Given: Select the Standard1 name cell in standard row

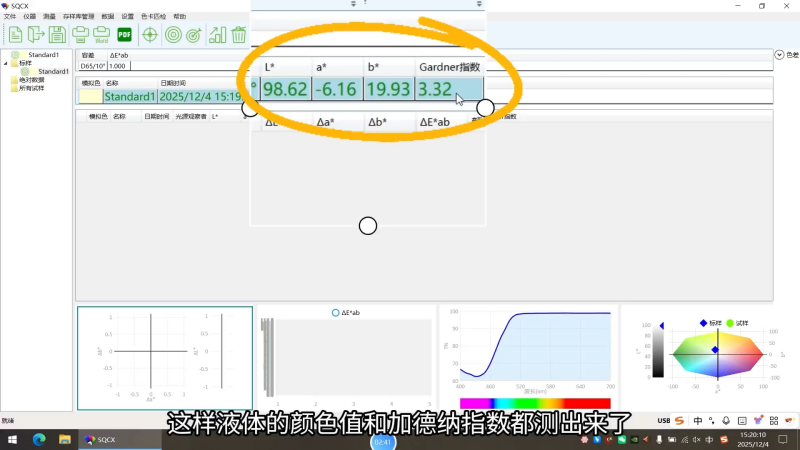Looking at the screenshot, I should [x=130, y=96].
